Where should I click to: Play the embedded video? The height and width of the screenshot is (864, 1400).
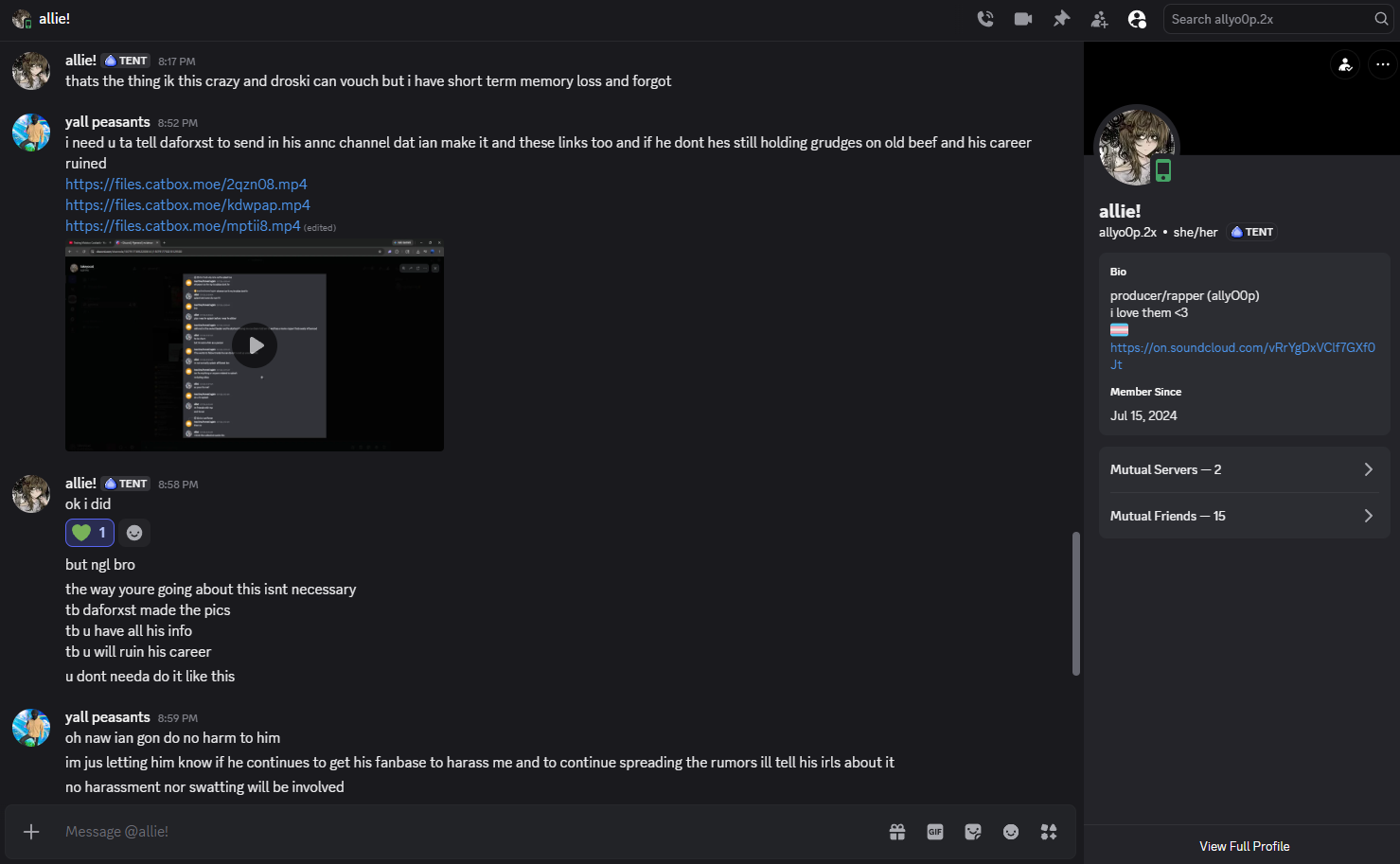pos(255,345)
